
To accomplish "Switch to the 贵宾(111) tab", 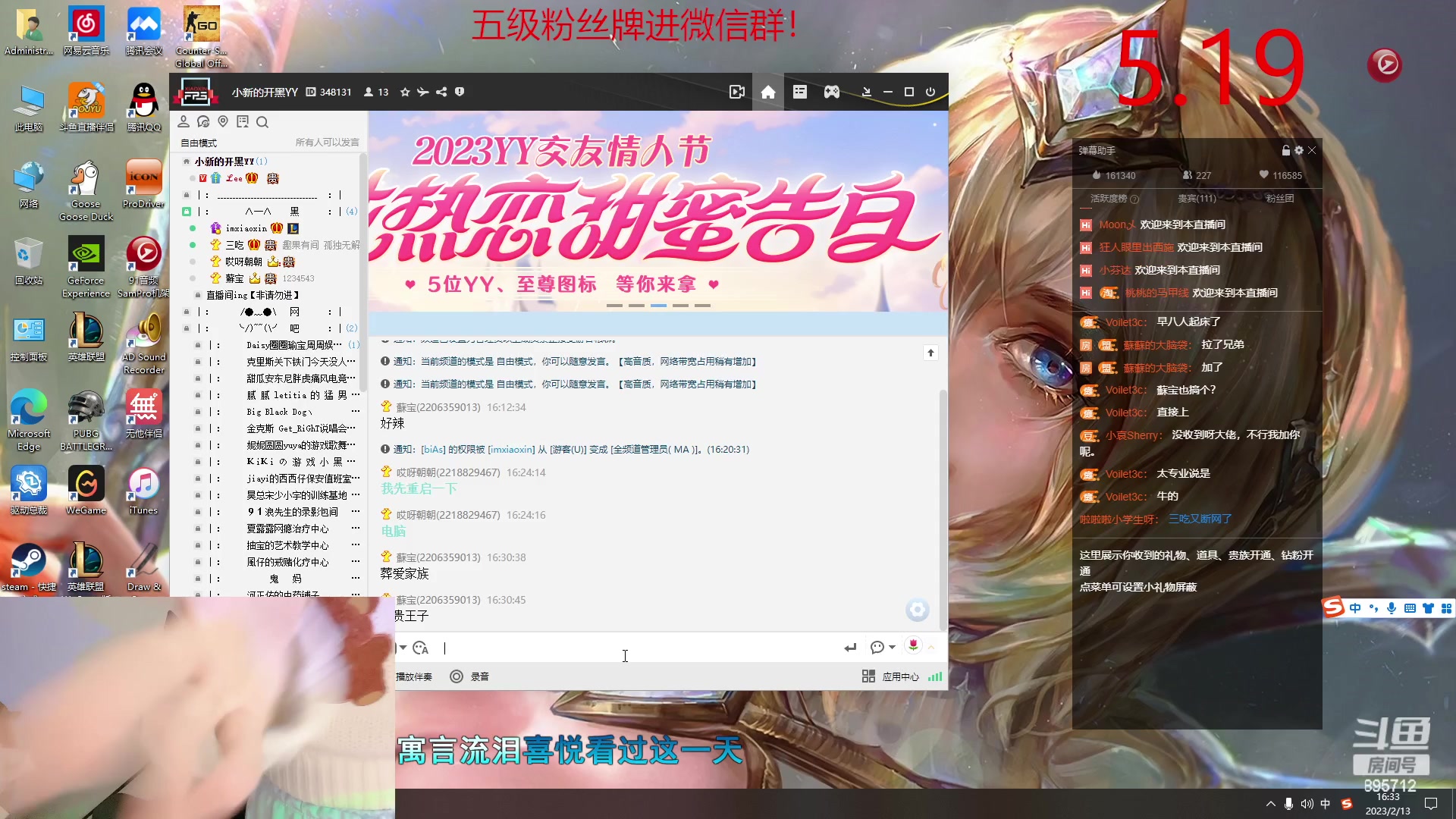I will [x=1197, y=199].
